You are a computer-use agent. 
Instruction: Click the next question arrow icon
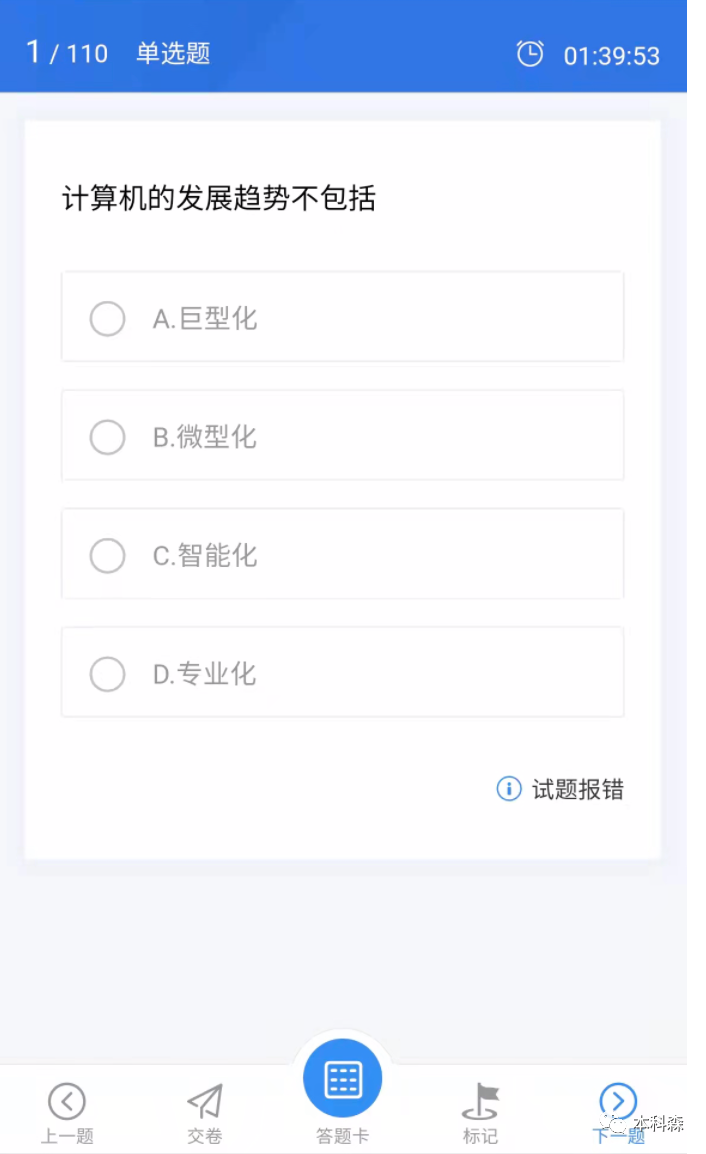(x=618, y=1101)
